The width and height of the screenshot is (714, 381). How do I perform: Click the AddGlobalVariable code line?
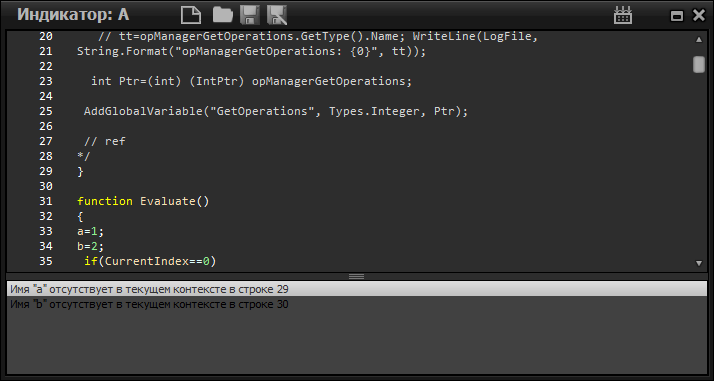point(275,111)
